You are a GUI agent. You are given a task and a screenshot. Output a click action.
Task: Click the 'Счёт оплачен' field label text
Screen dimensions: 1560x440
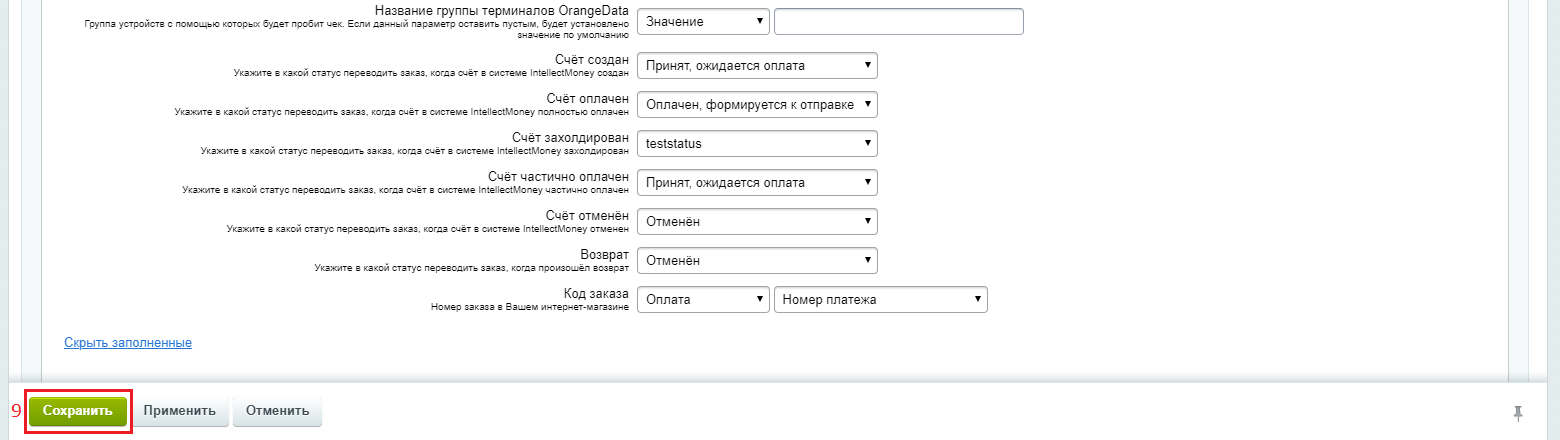[x=587, y=98]
